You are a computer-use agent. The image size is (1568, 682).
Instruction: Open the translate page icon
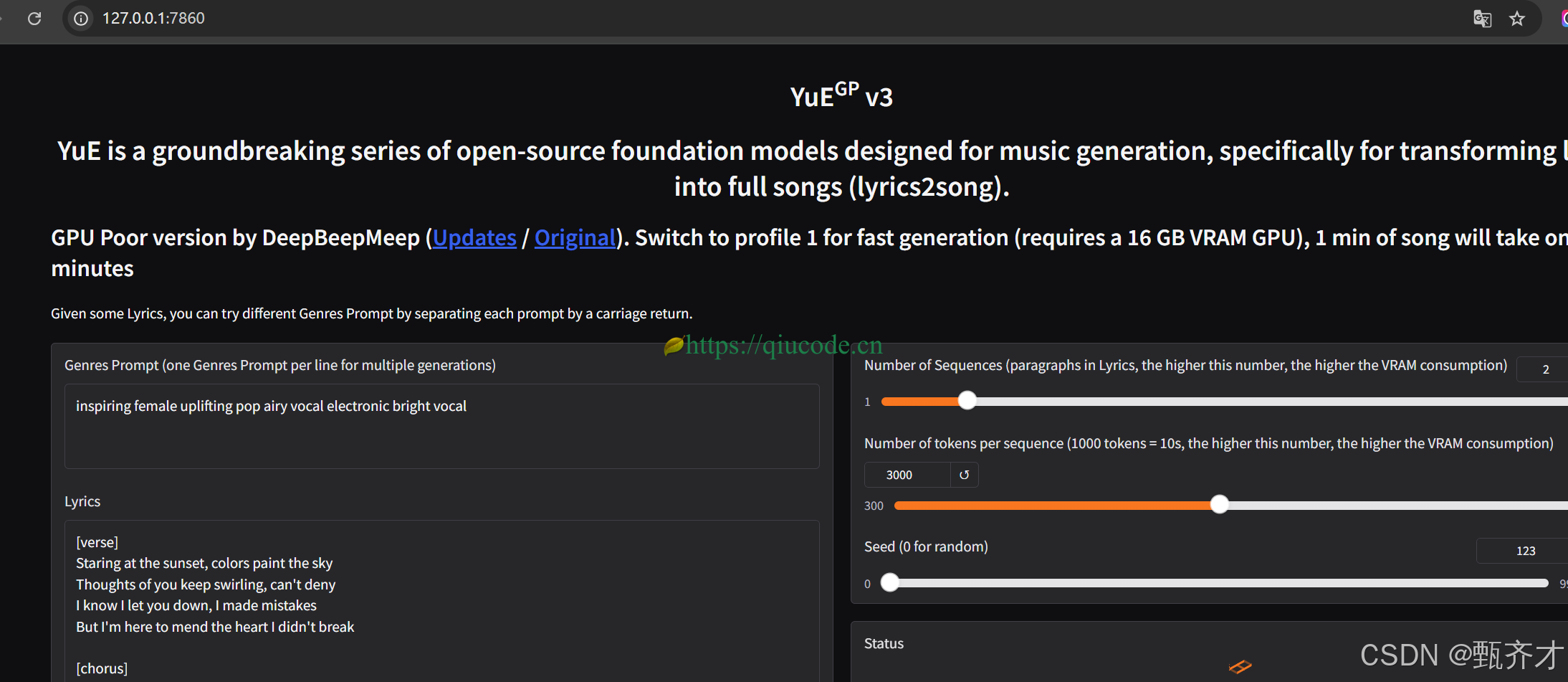[x=1482, y=19]
